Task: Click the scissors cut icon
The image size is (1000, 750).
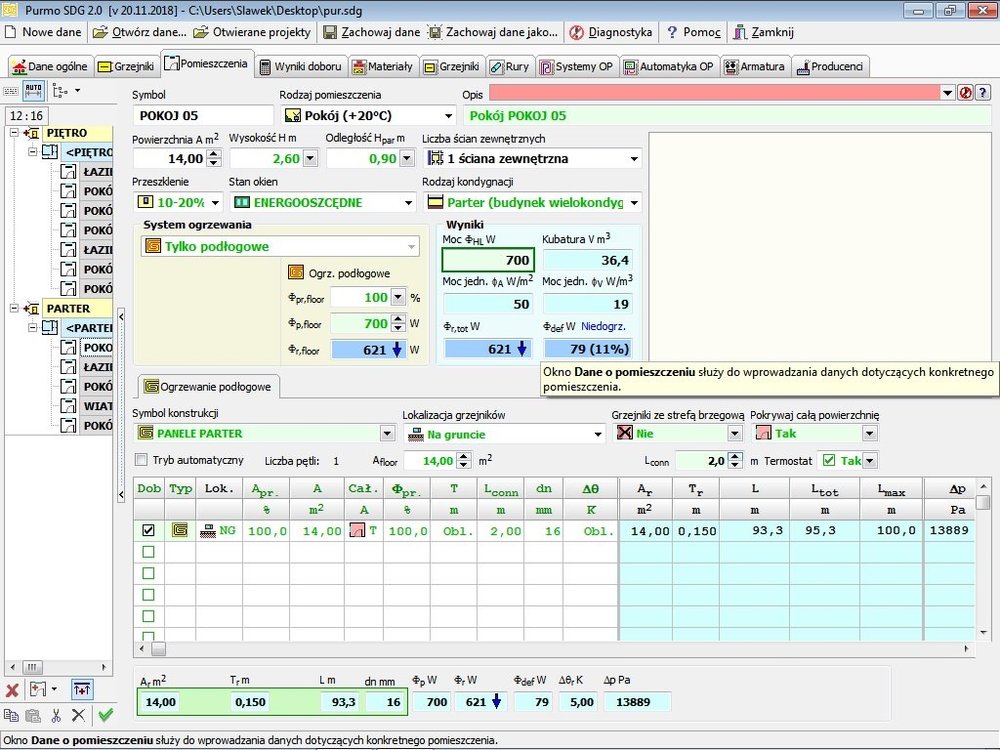Action: coord(56,715)
